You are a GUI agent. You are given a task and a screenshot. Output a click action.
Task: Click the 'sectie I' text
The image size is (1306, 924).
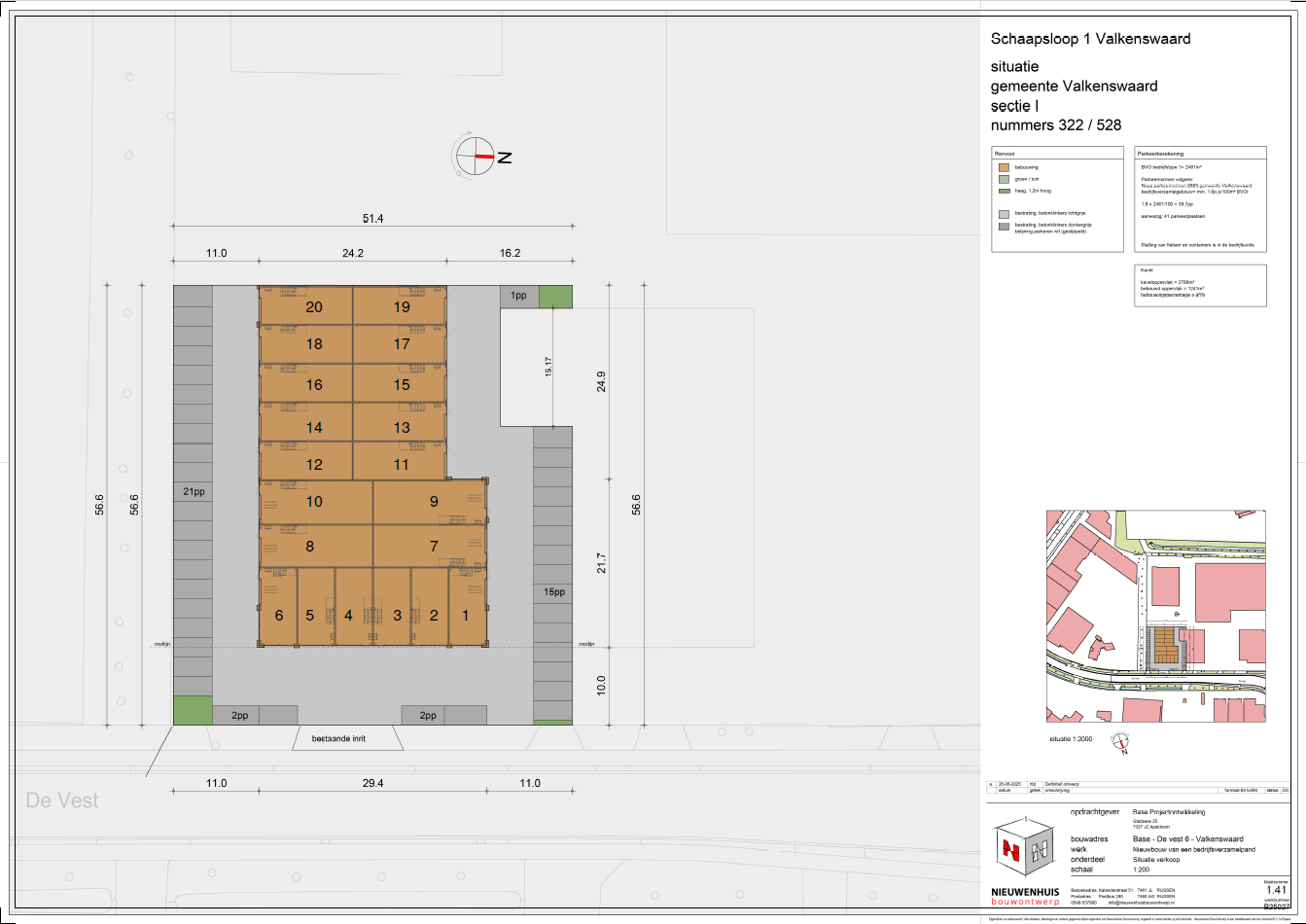[x=1014, y=105]
